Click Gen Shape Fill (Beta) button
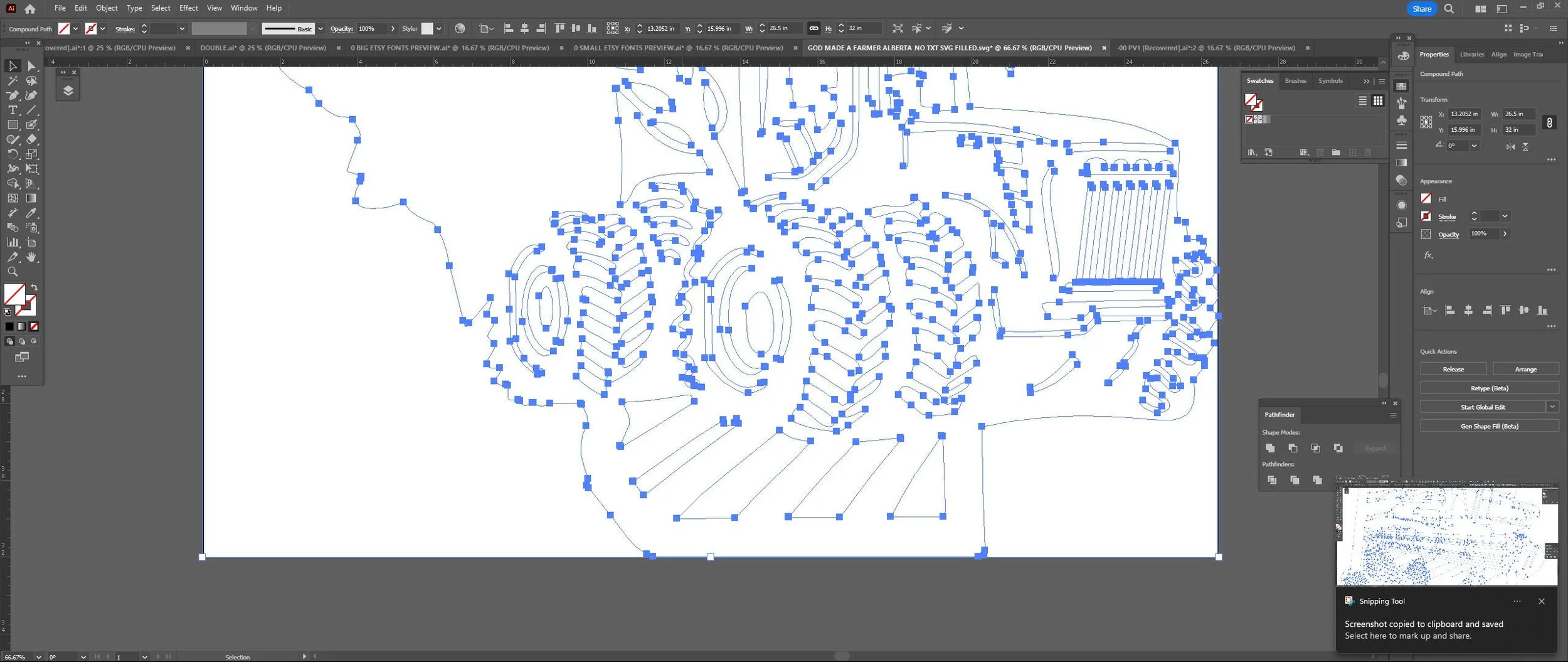Viewport: 1568px width, 662px height. click(1489, 426)
